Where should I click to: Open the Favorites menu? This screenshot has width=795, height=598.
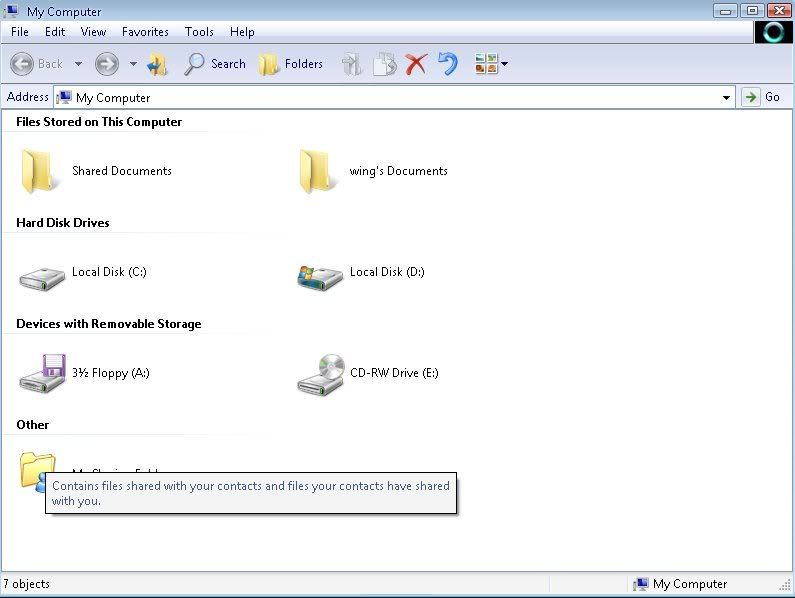click(x=145, y=32)
